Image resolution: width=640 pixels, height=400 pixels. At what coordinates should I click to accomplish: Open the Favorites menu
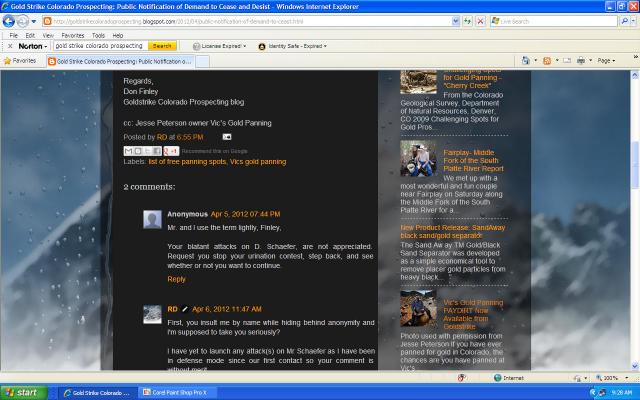[x=73, y=36]
